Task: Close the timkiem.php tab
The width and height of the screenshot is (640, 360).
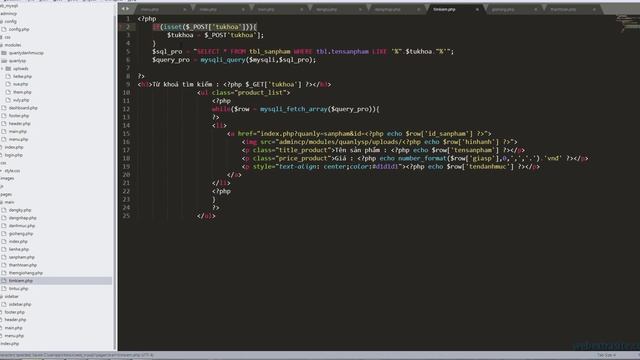Action: (477, 9)
